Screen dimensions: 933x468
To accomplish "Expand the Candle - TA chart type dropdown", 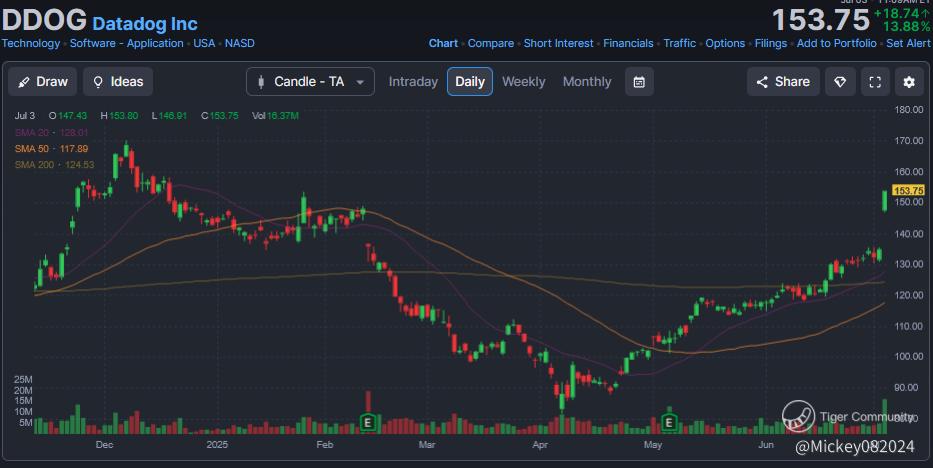I will click(310, 81).
